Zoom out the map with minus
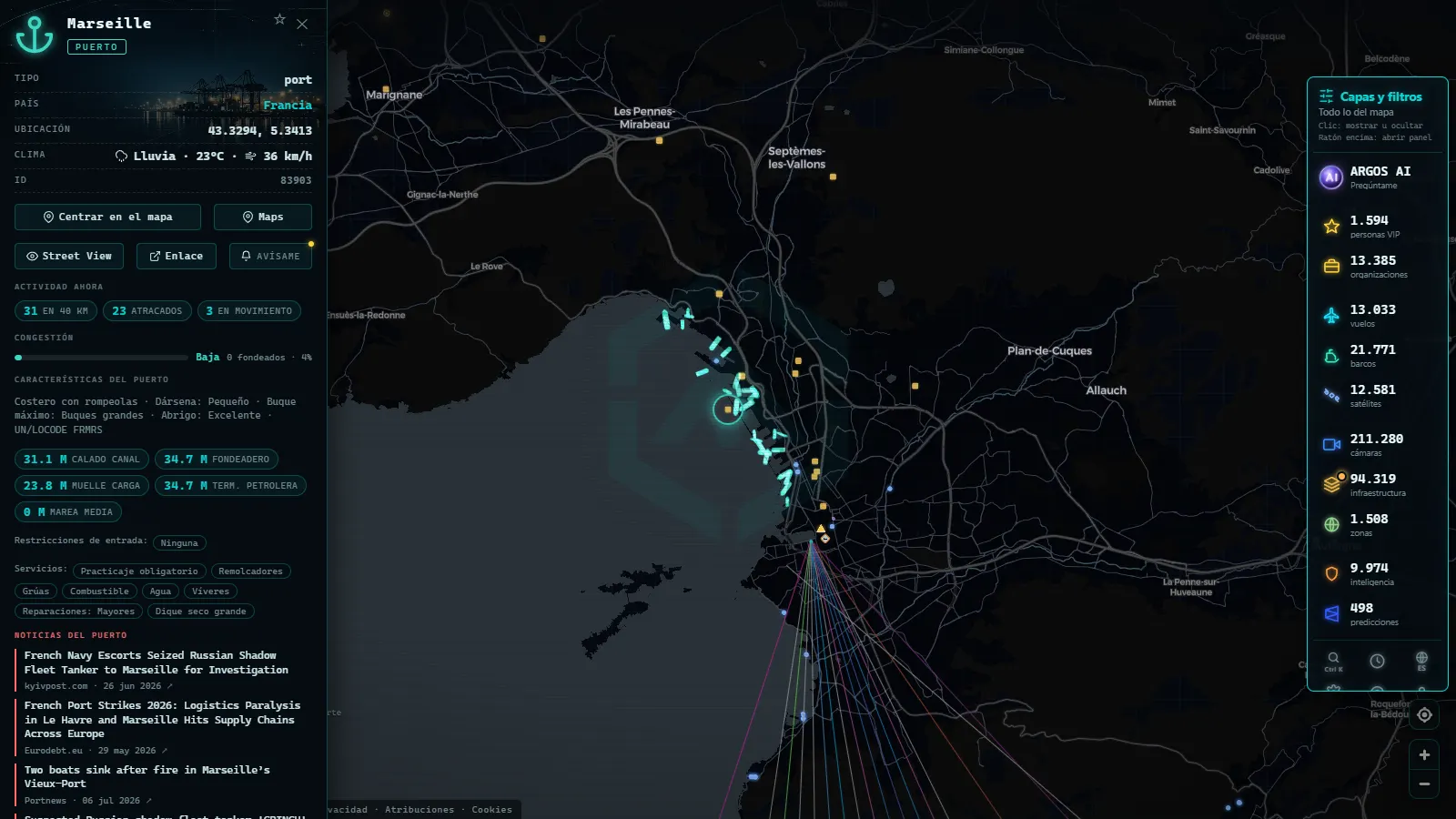This screenshot has width=1456, height=819. tap(1424, 784)
